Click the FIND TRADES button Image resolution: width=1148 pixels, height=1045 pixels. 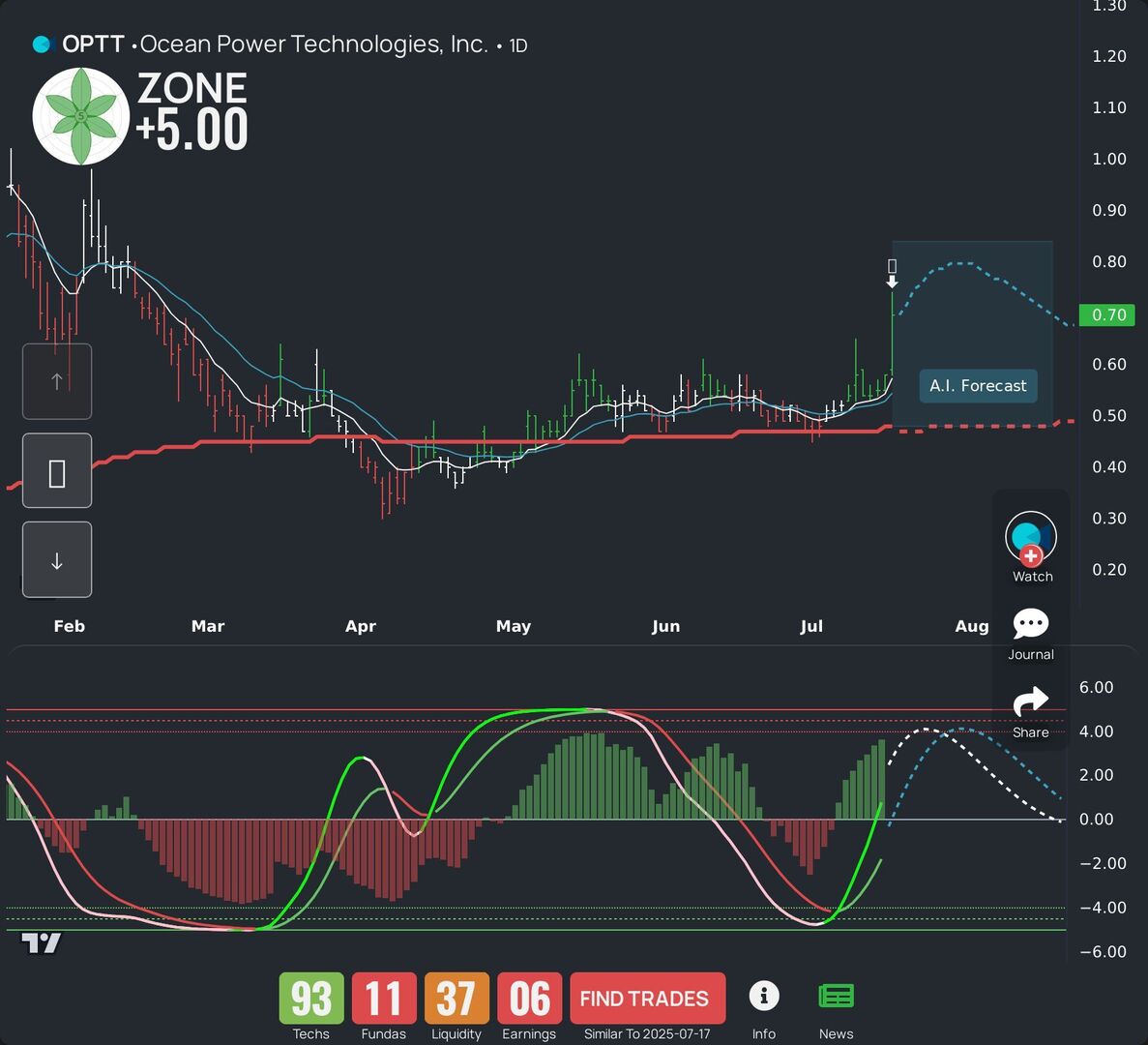pyautogui.click(x=647, y=999)
